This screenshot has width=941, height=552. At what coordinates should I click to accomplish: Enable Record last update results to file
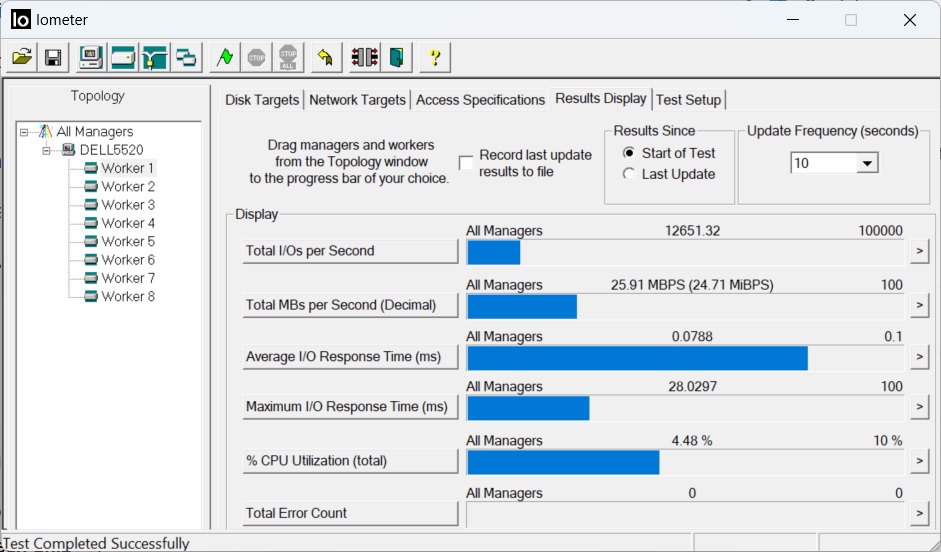466,163
